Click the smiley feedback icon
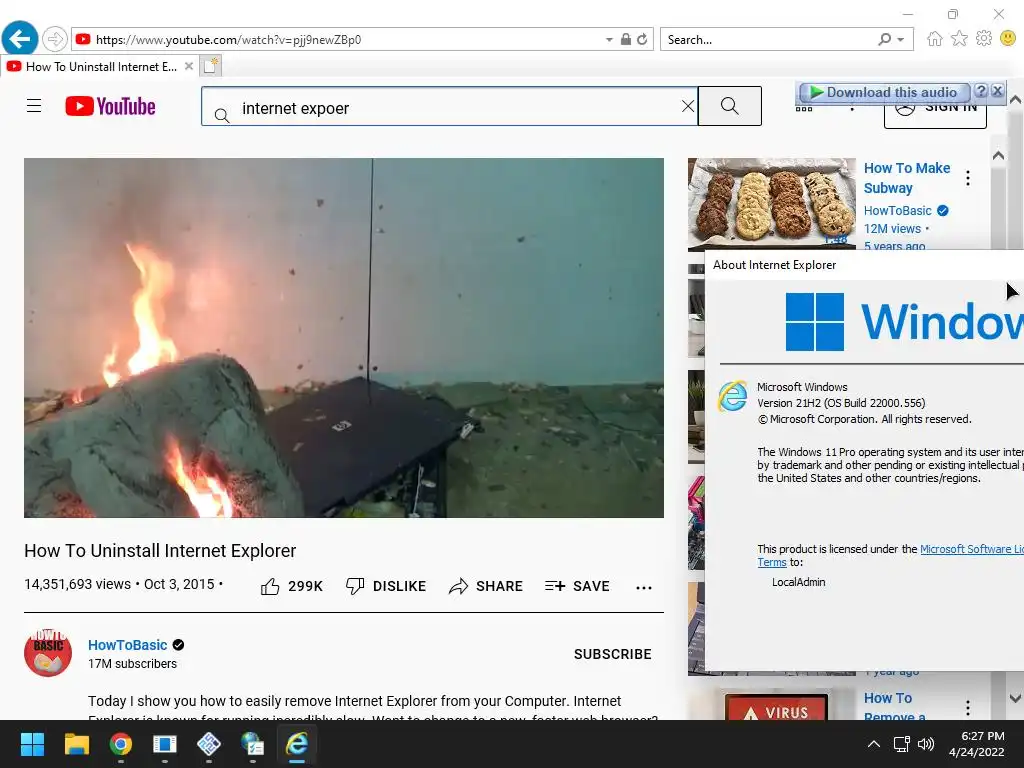Screen dimensions: 1024x768 pos(1008,39)
